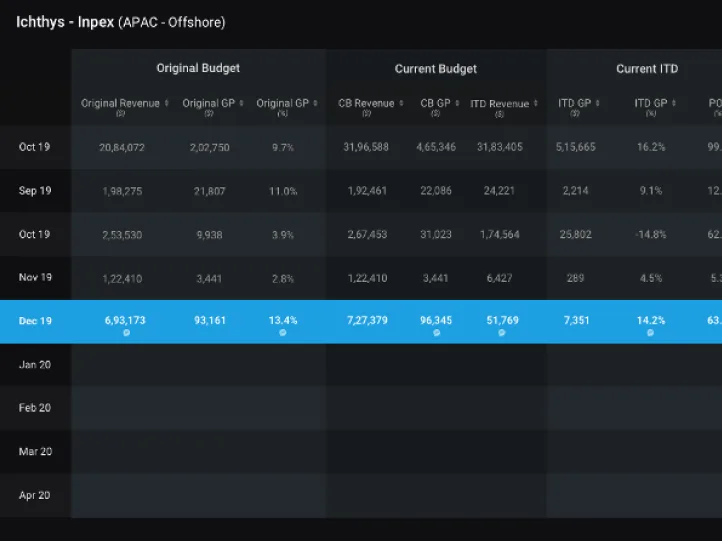The height and width of the screenshot is (541, 722).
Task: Click the 51,769 value in Dec 19
Action: point(502,320)
